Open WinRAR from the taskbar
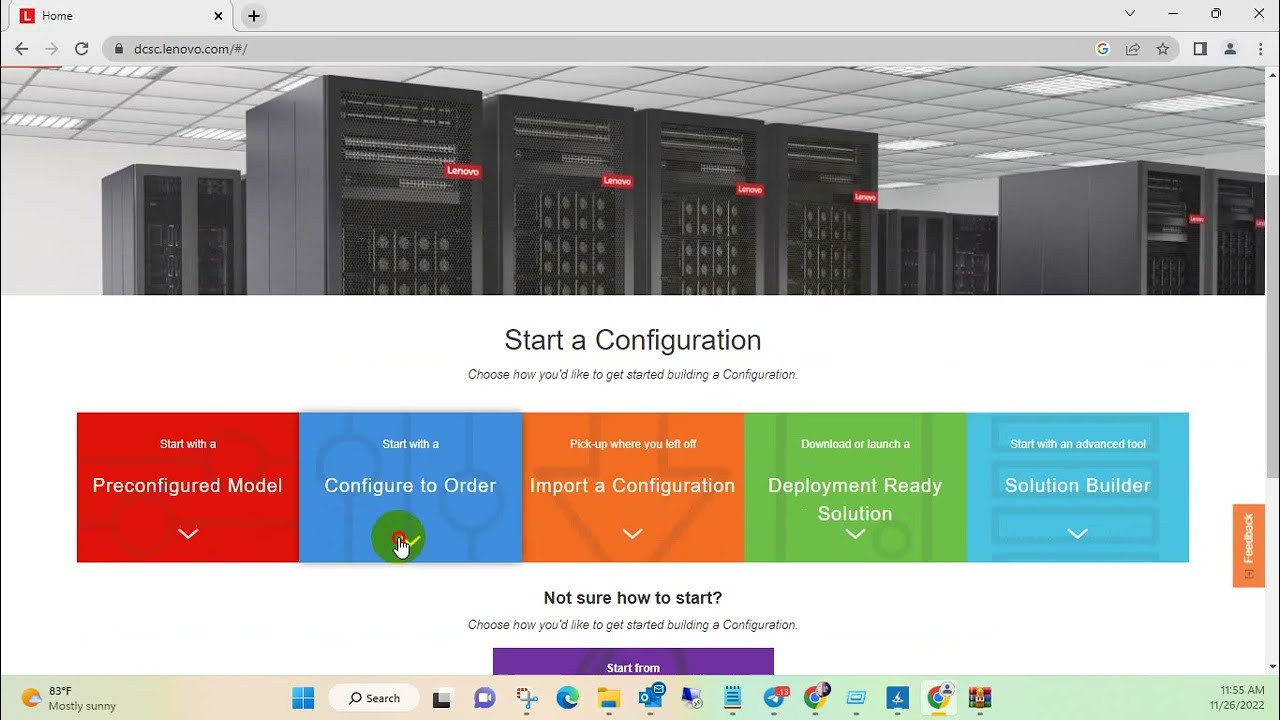 point(979,697)
